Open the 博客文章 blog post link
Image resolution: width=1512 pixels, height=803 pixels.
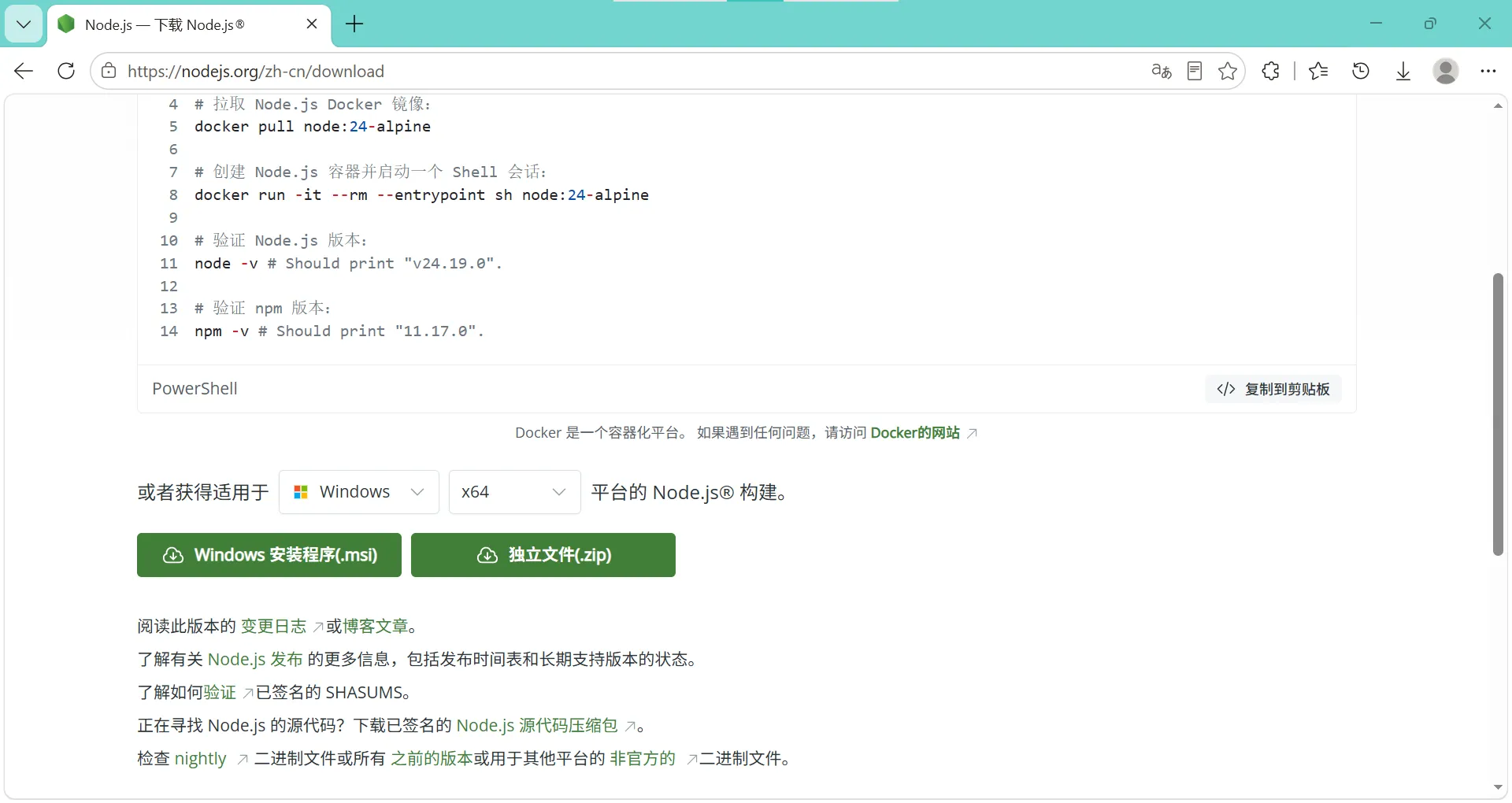click(x=375, y=626)
